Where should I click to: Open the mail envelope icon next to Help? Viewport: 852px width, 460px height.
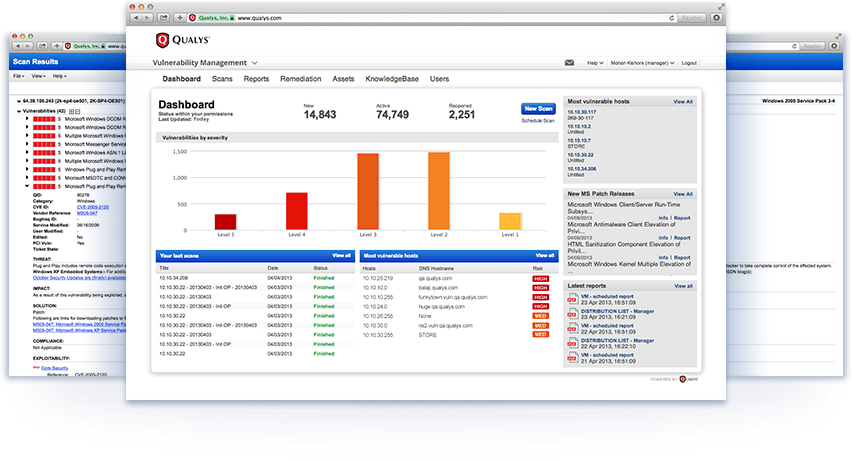569,63
